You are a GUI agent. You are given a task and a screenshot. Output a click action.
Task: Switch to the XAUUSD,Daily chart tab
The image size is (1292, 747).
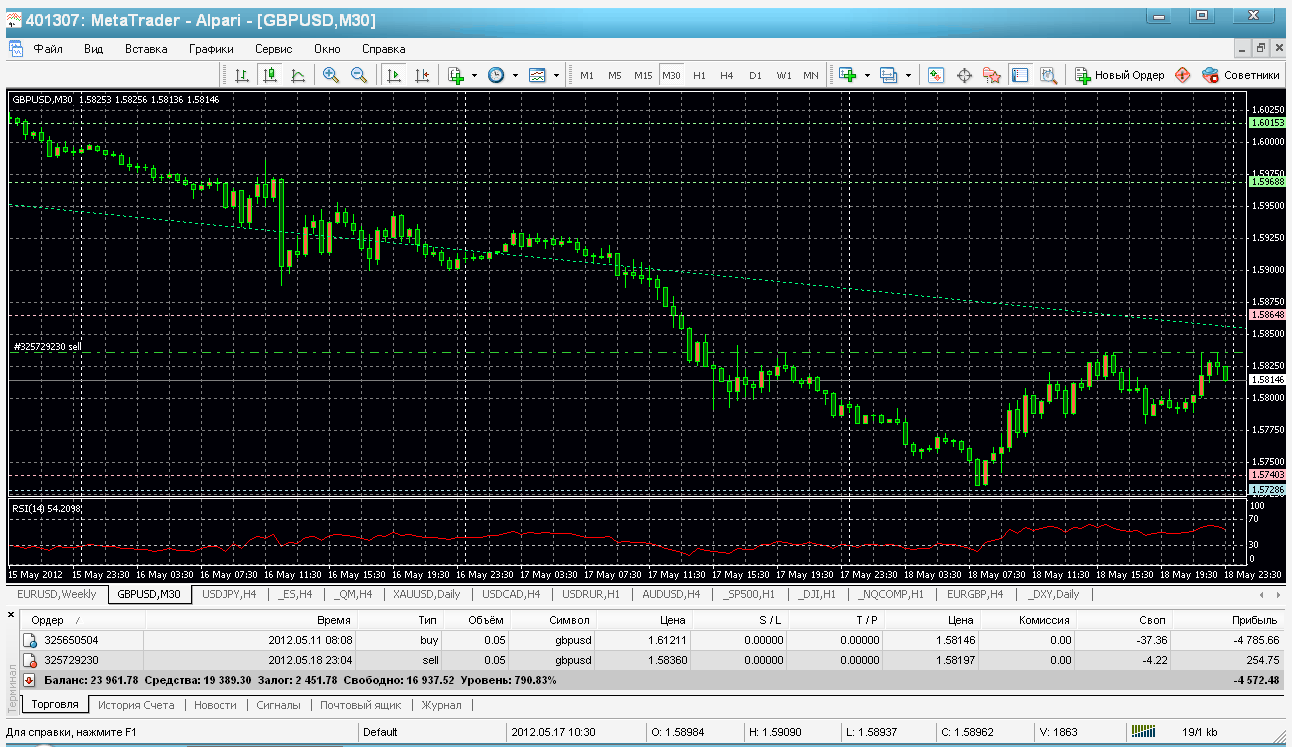[x=426, y=594]
